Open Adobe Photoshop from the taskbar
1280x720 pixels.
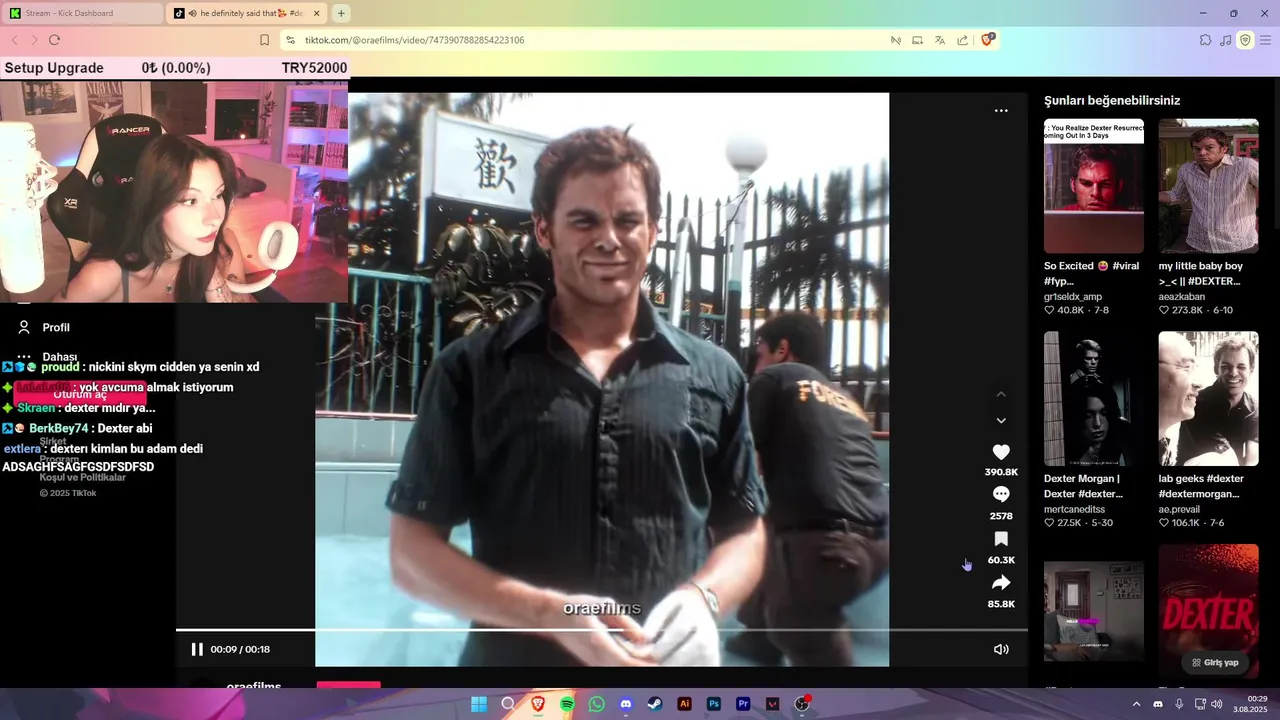tap(714, 704)
